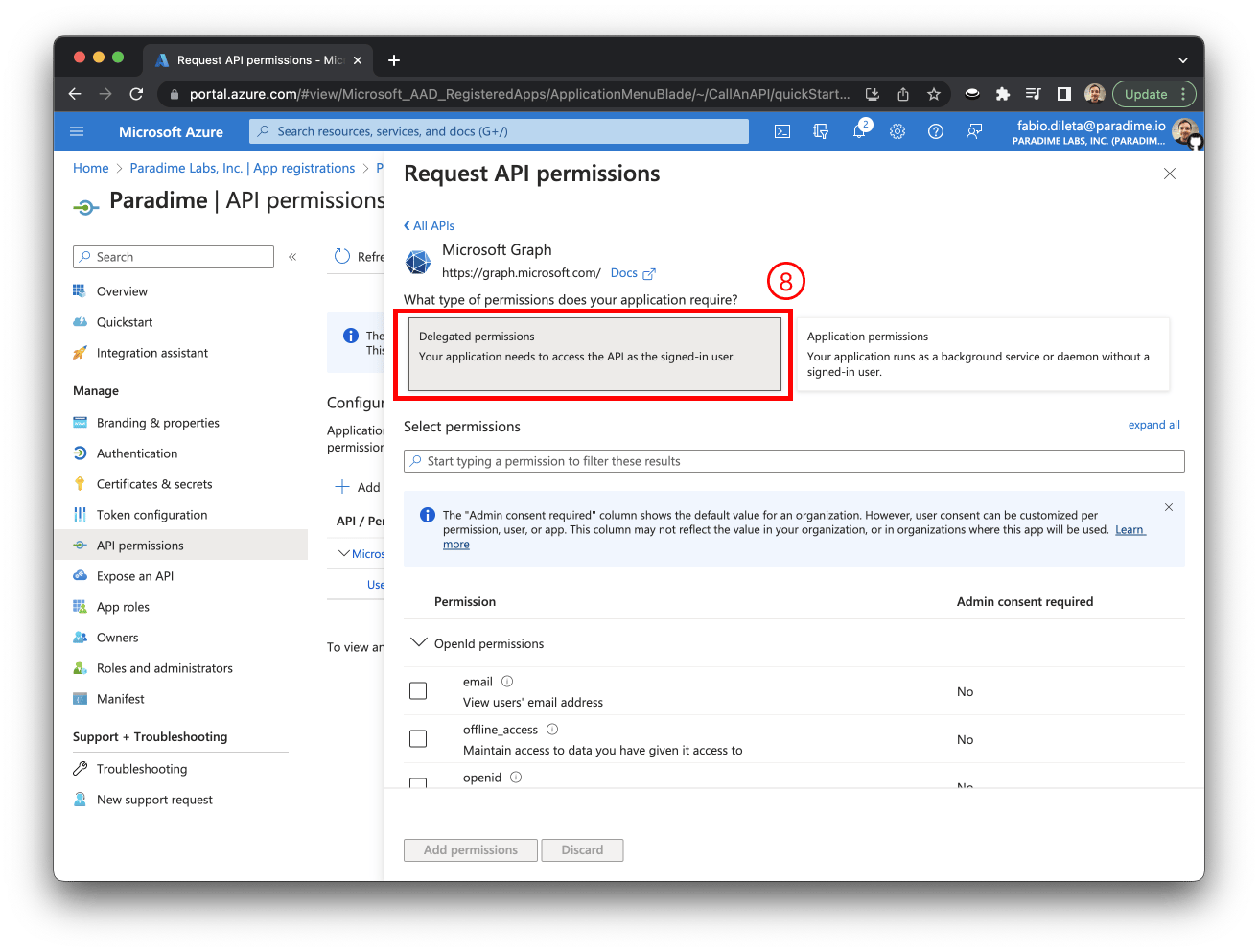Click the Home breadcrumb
The image size is (1258, 952).
[91, 168]
